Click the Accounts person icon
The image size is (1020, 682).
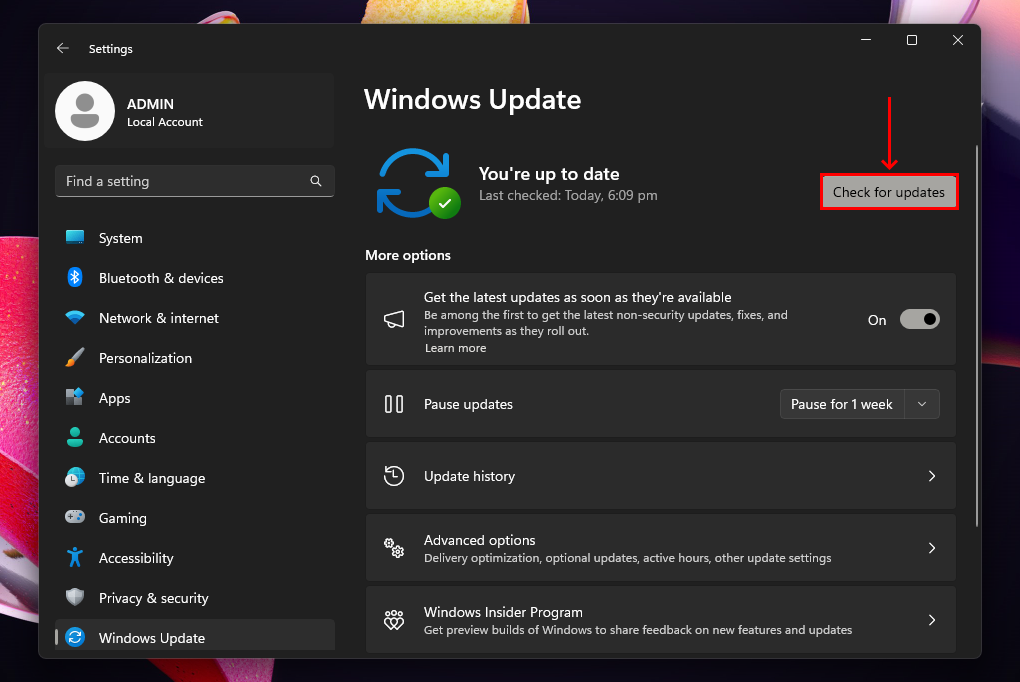pos(75,437)
